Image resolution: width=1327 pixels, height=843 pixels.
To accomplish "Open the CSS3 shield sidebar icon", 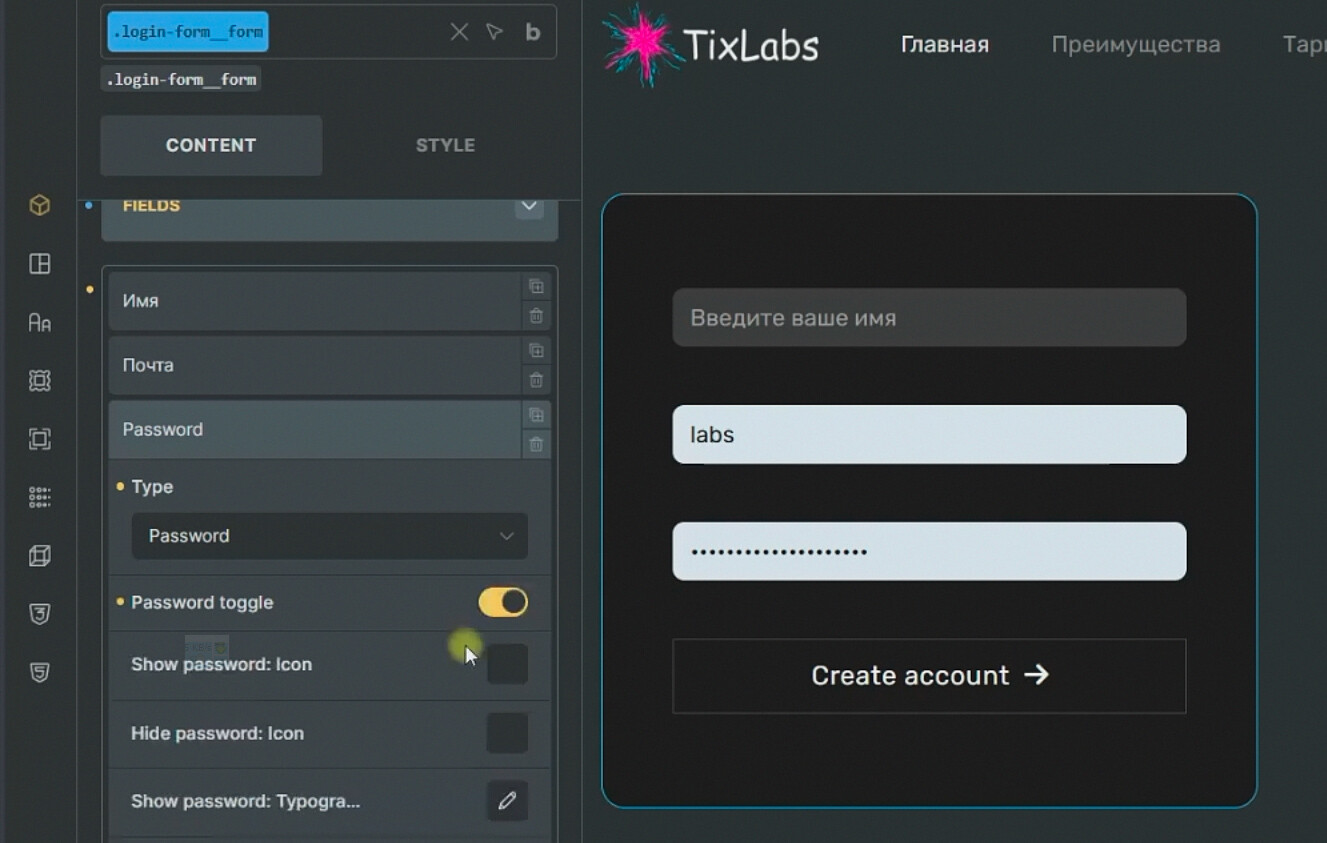I will coord(39,614).
